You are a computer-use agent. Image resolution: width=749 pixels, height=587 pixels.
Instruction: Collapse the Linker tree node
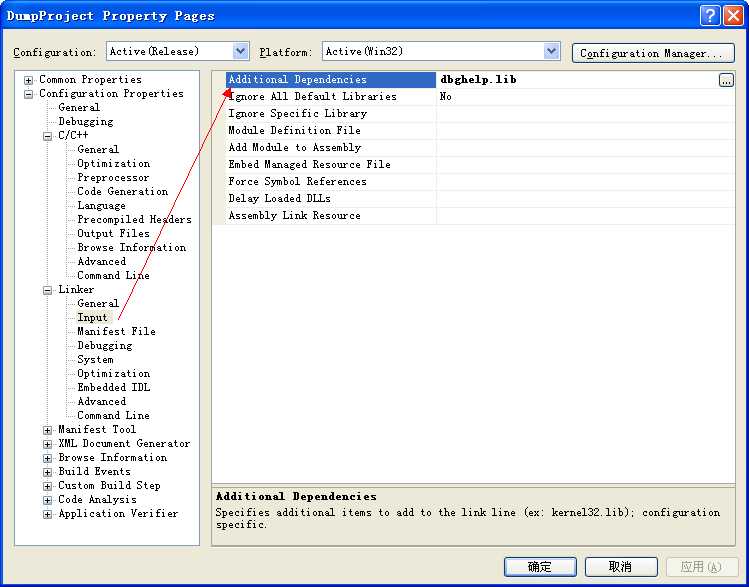(47, 290)
